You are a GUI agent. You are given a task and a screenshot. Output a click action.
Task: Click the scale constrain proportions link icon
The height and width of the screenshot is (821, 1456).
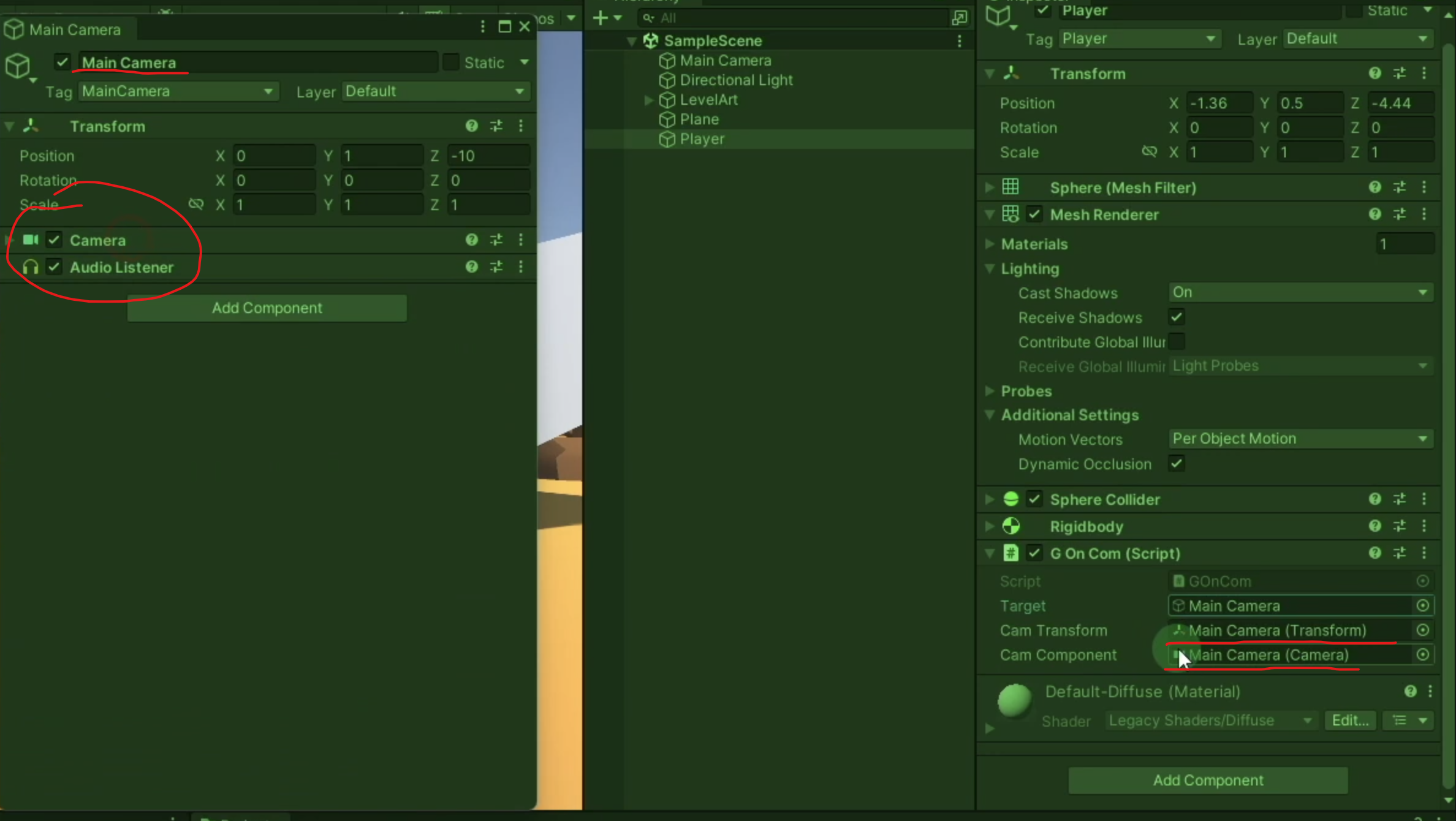196,204
